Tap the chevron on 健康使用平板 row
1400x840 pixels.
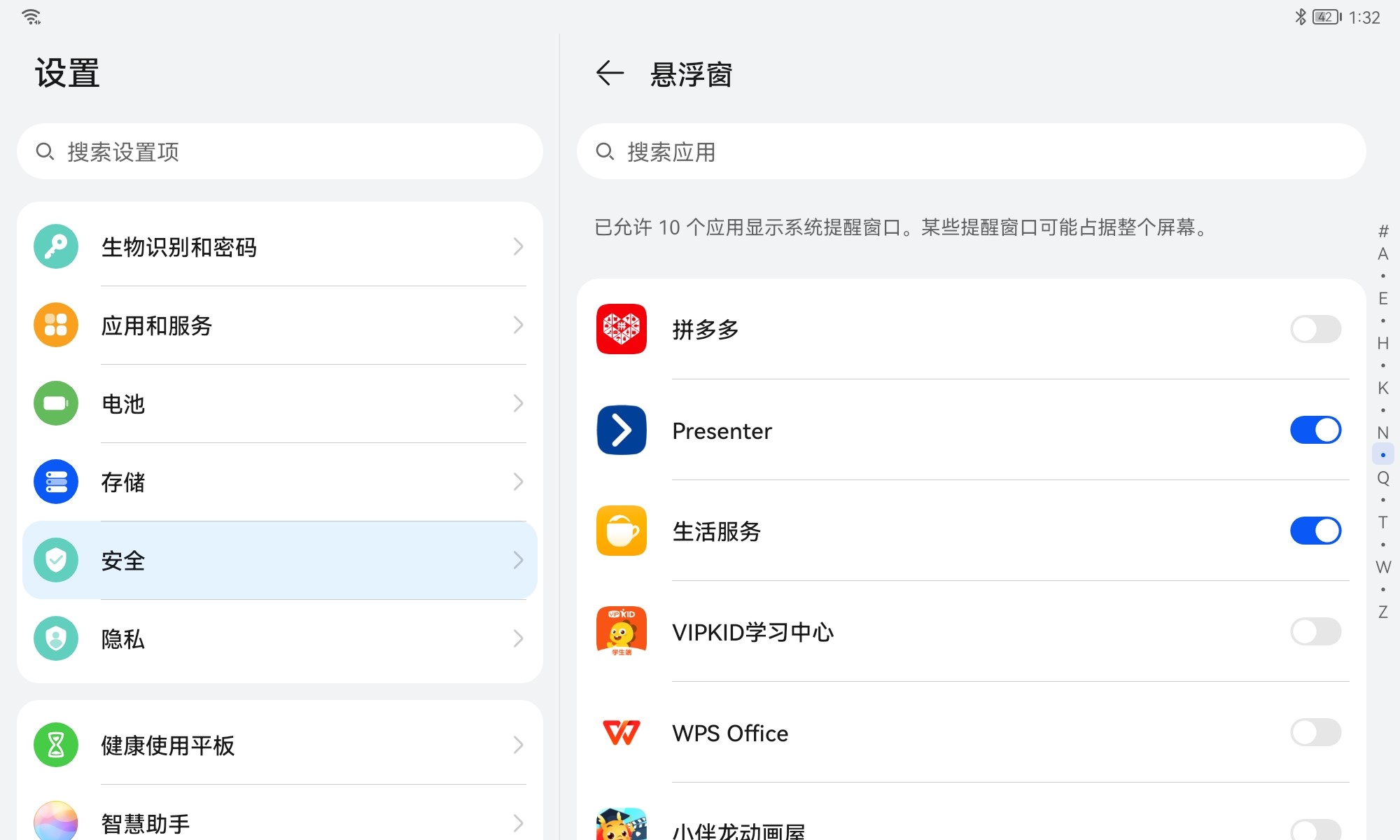tap(518, 745)
